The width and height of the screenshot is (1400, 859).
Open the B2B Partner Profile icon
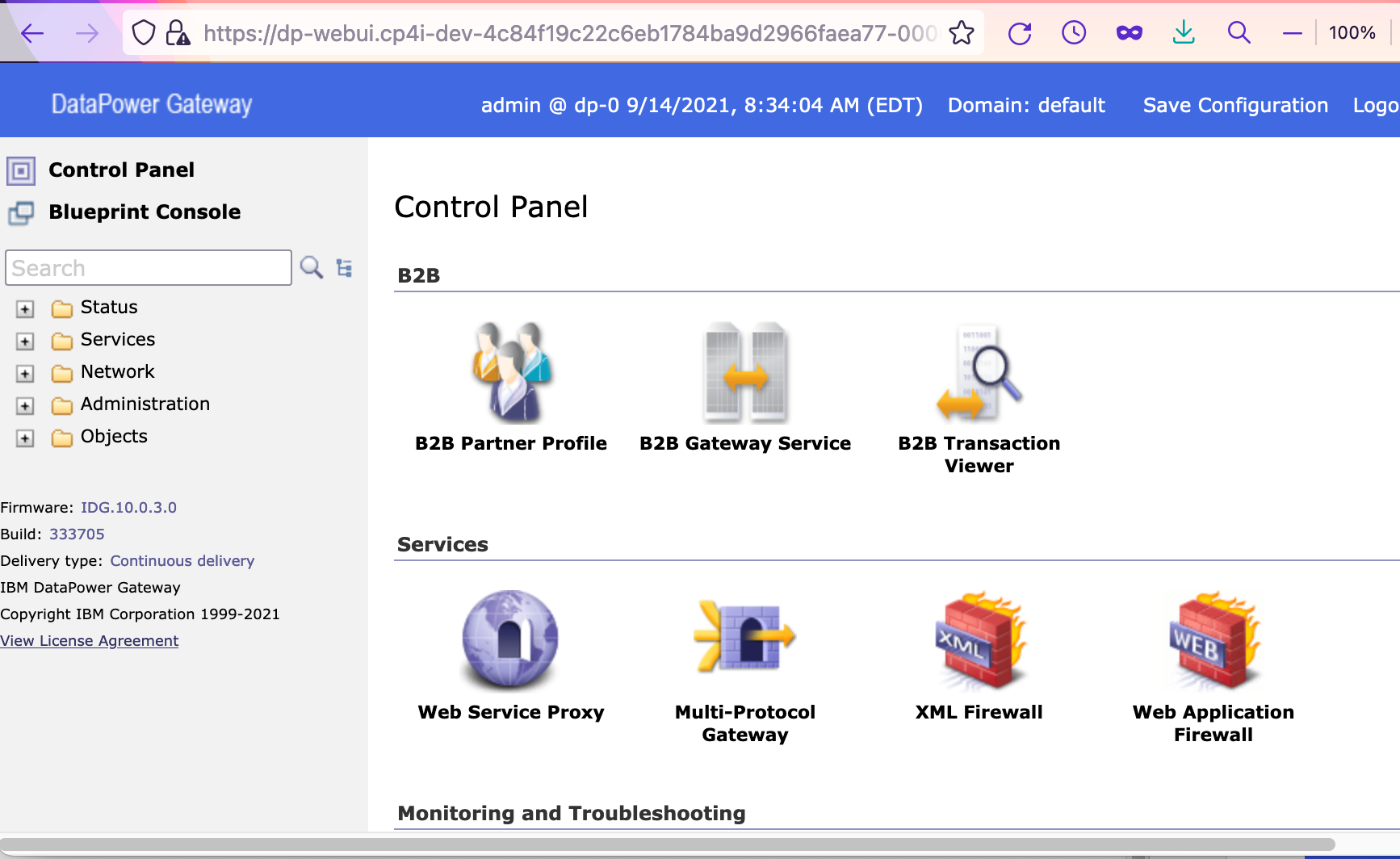coord(511,371)
